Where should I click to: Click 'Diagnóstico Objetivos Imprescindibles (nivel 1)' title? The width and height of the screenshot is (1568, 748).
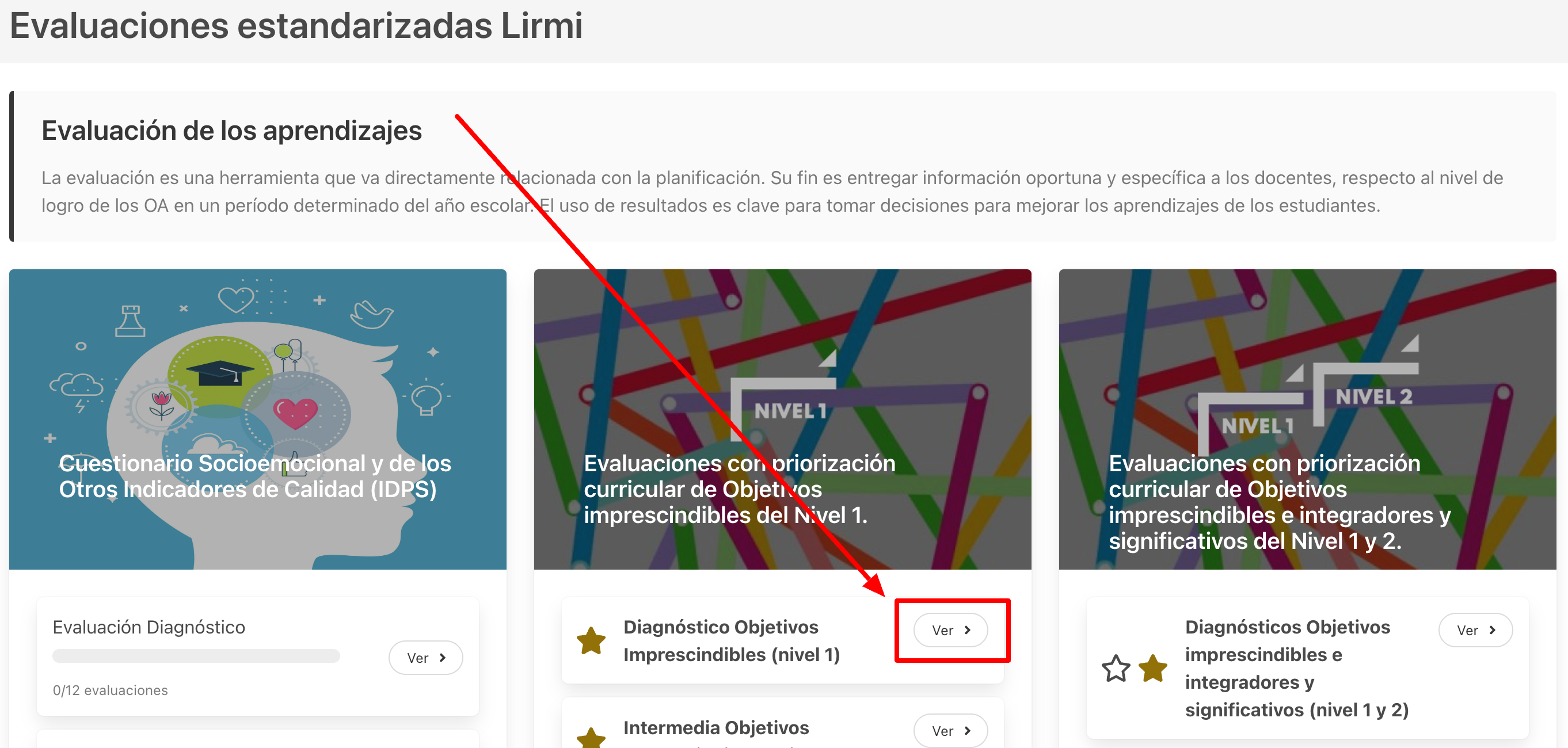[x=732, y=640]
